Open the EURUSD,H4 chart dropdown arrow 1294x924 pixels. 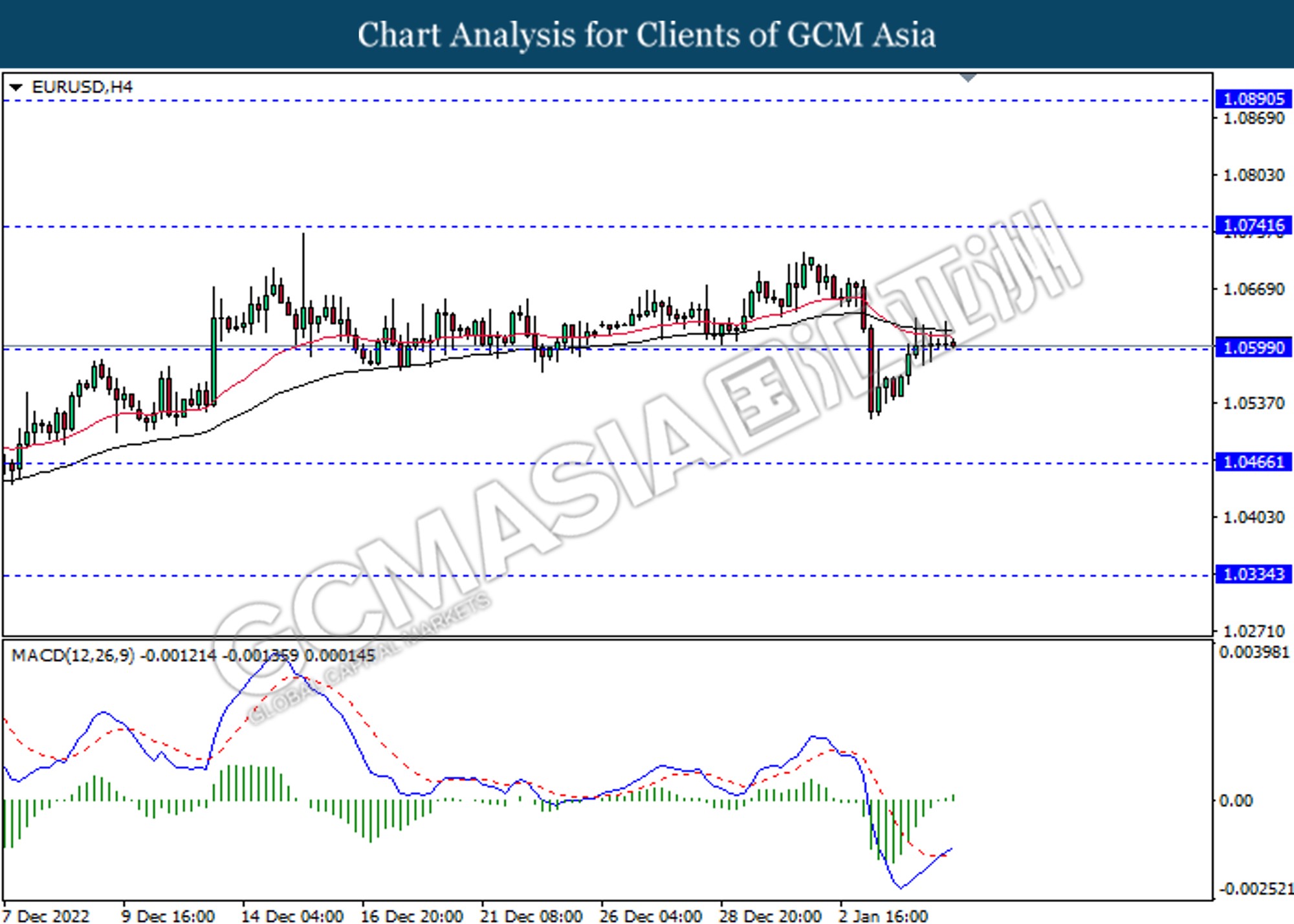coord(16,87)
